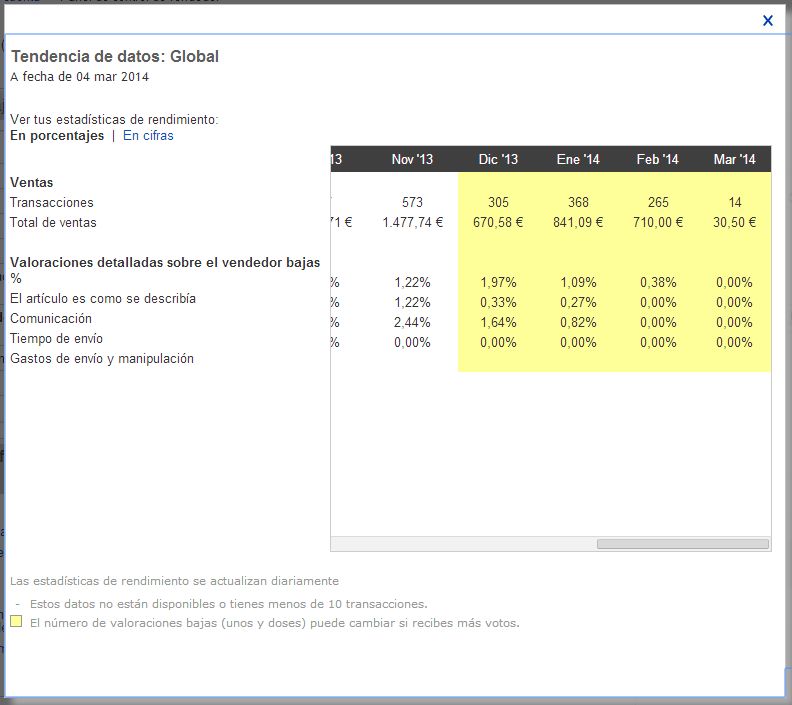Click the Gastos de envío y manipulación label

[101, 359]
